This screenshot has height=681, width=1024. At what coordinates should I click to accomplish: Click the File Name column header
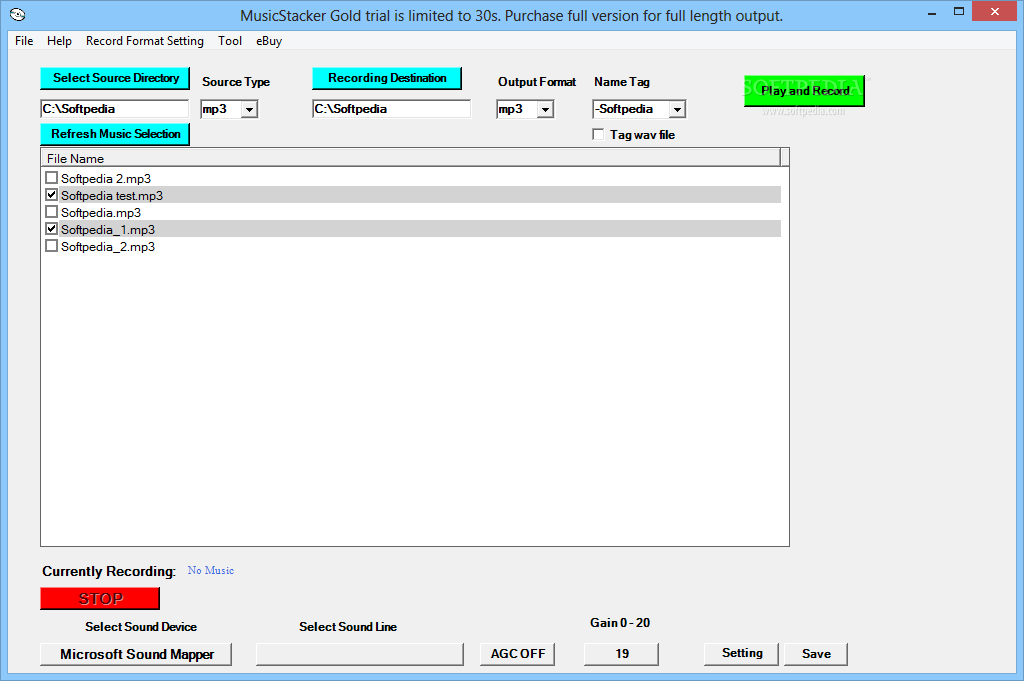click(411, 158)
